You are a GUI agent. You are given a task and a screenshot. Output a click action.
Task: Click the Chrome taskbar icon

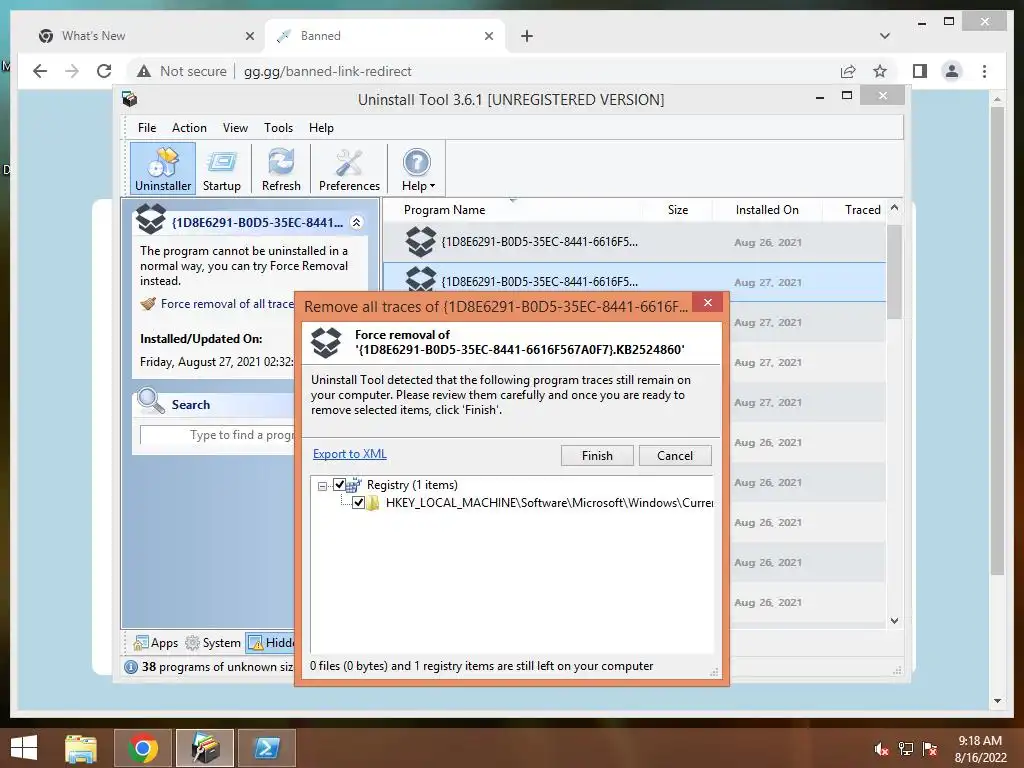[143, 748]
